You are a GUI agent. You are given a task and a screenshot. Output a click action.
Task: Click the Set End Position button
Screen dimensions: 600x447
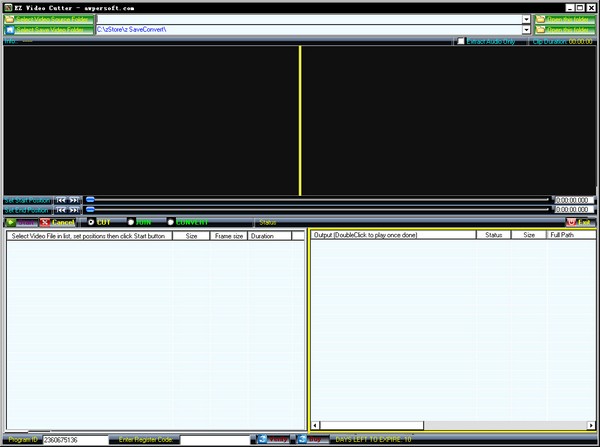27,210
